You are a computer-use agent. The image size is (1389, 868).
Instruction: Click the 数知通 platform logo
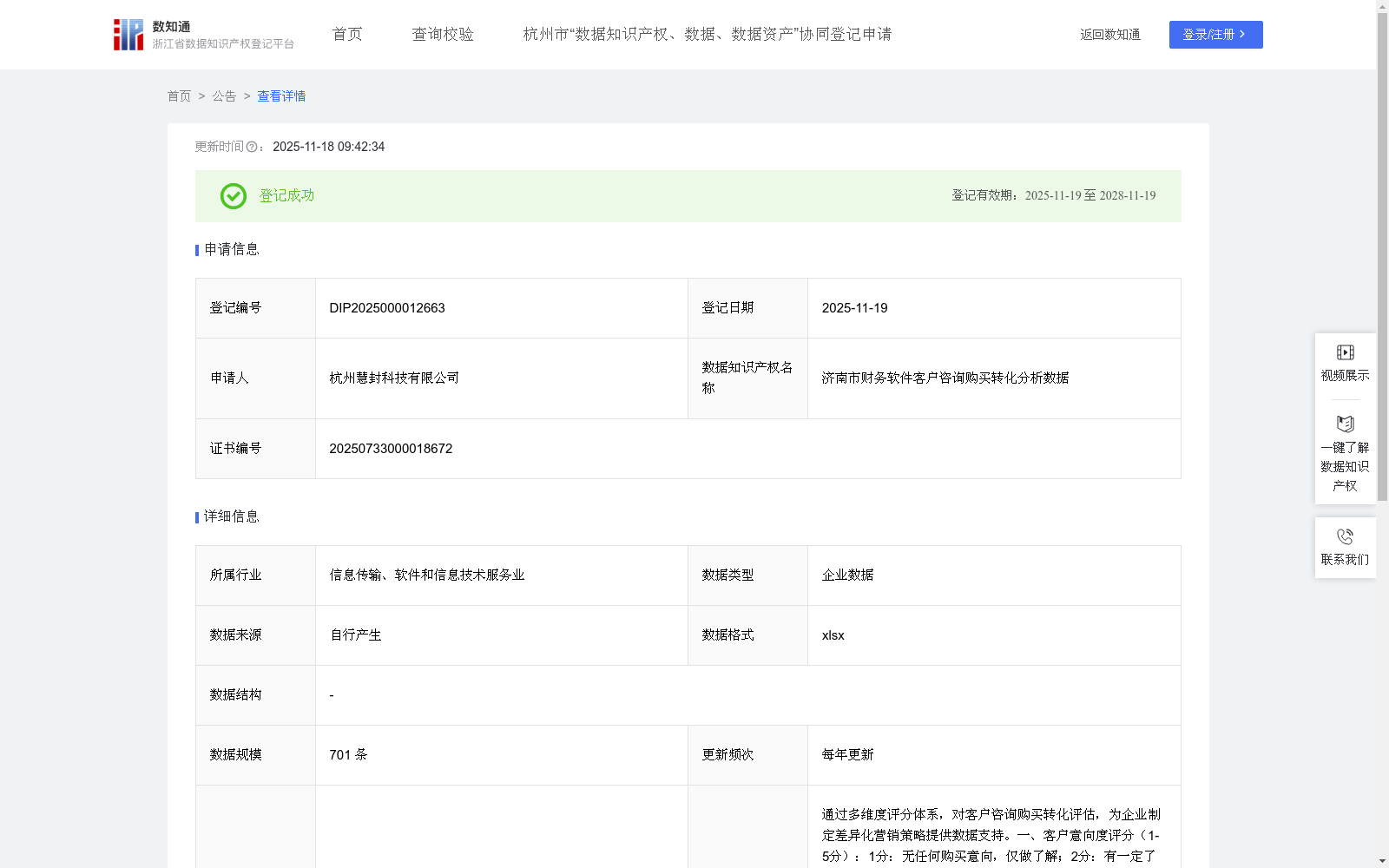(x=127, y=34)
